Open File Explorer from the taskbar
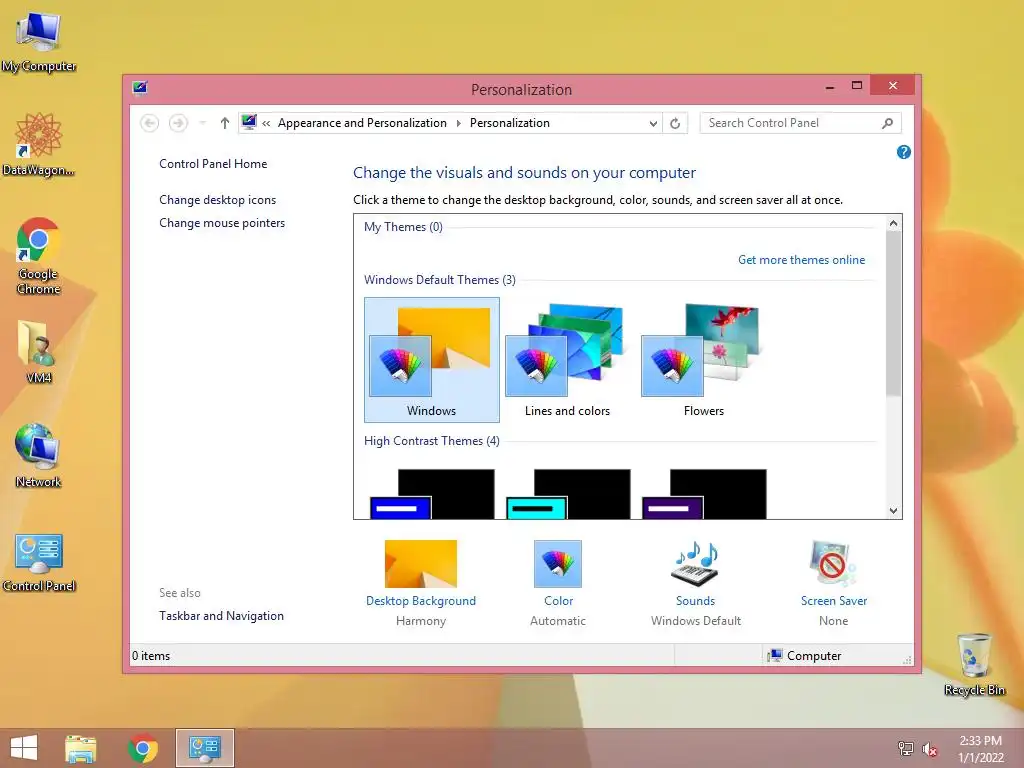This screenshot has width=1024, height=768. (81, 748)
